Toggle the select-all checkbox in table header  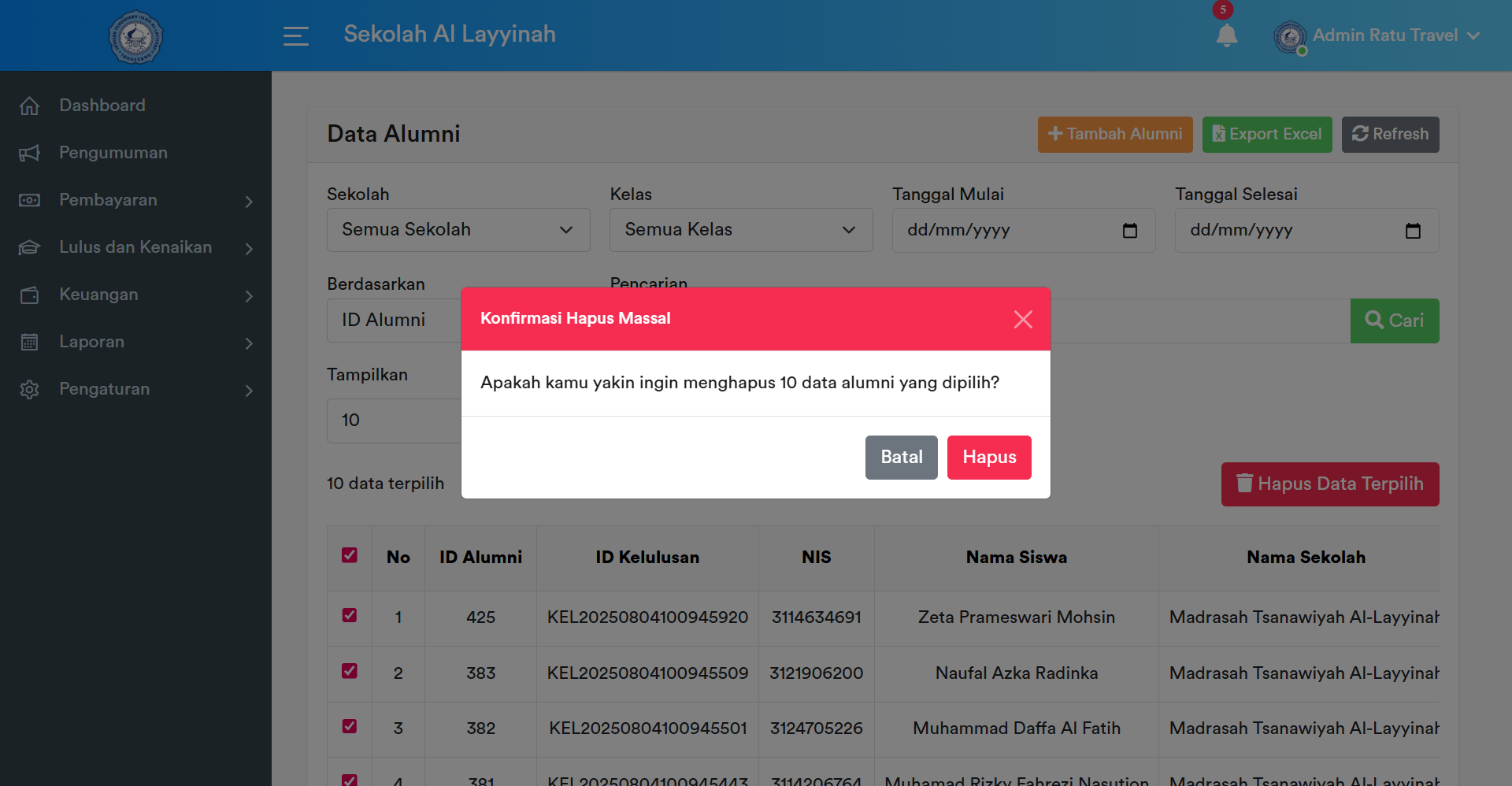tap(350, 555)
